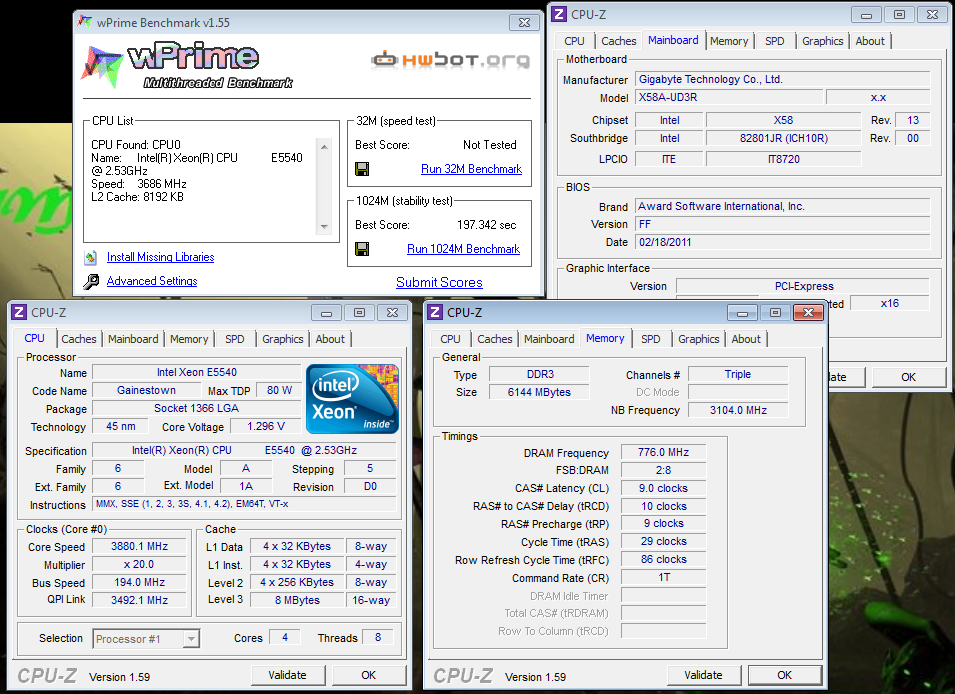955x694 pixels.
Task: Click Install Missing Libraries link
Action: 161,257
